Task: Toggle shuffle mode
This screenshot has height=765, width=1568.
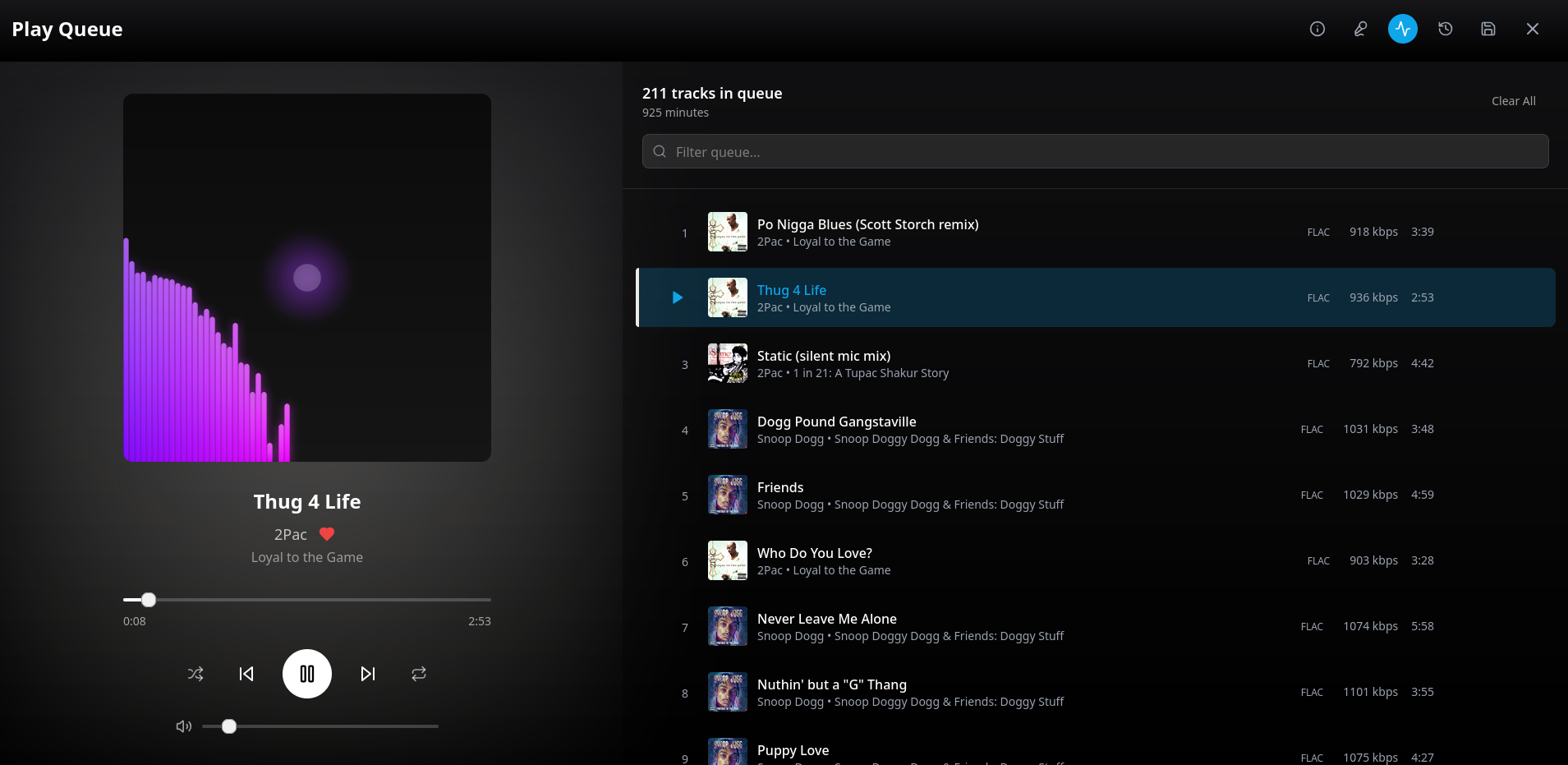Action: pyautogui.click(x=195, y=674)
